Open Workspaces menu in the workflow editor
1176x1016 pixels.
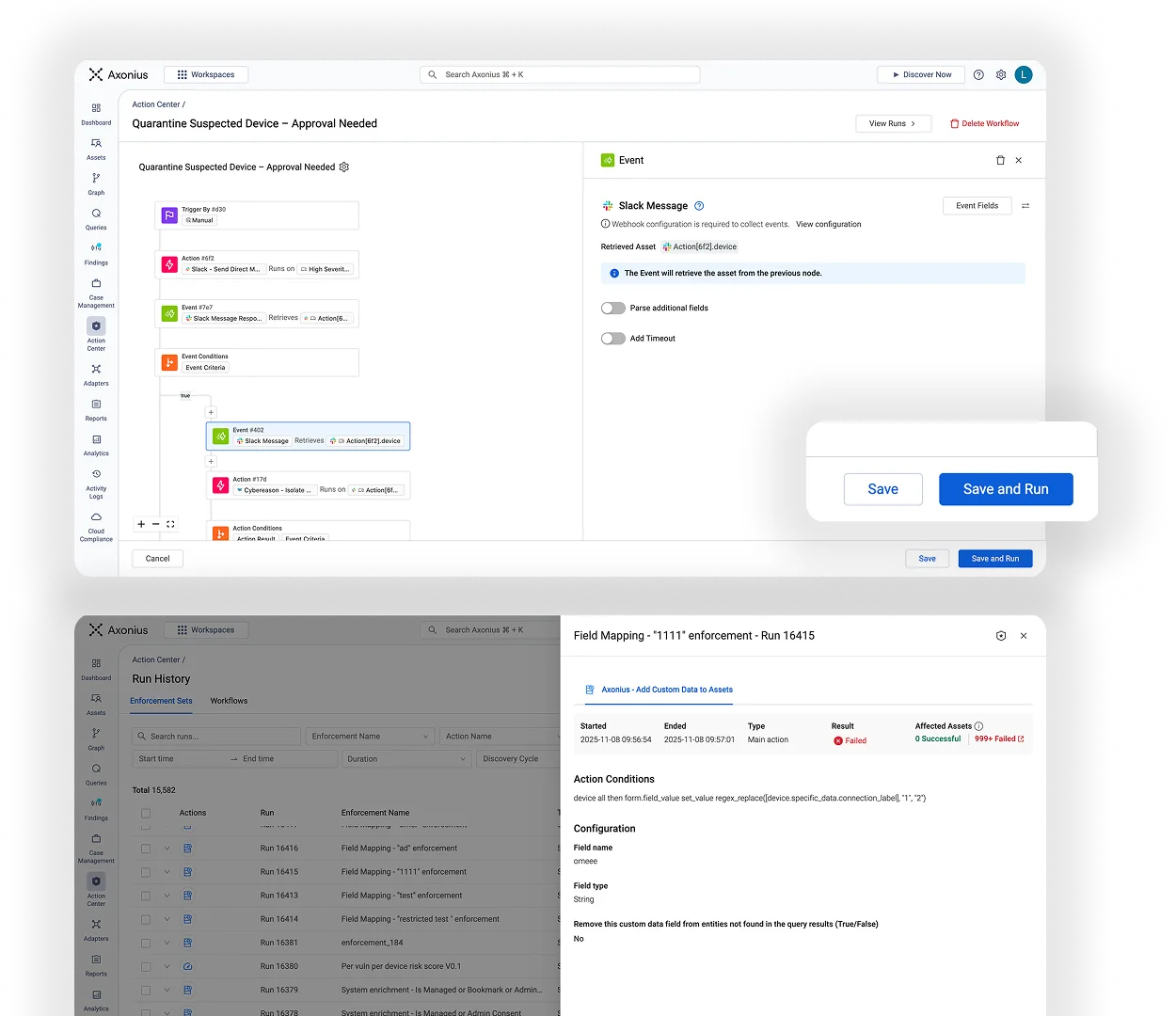click(x=206, y=74)
